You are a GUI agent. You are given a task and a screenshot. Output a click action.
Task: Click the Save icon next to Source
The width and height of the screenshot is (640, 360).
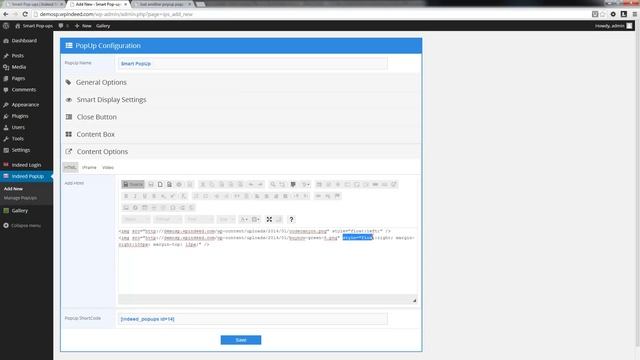pyautogui.click(x=151, y=184)
